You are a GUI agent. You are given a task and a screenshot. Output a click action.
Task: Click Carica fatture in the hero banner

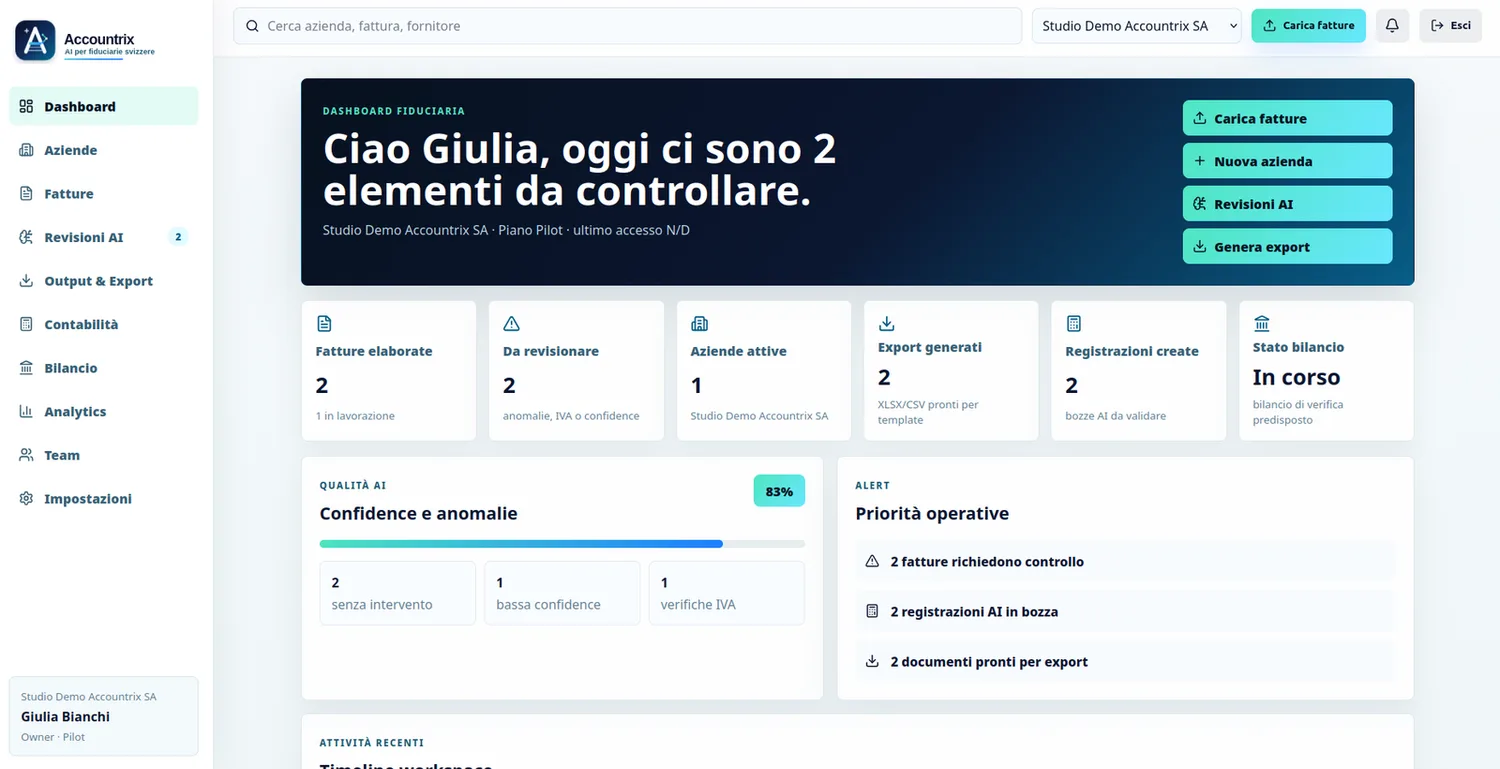1287,118
